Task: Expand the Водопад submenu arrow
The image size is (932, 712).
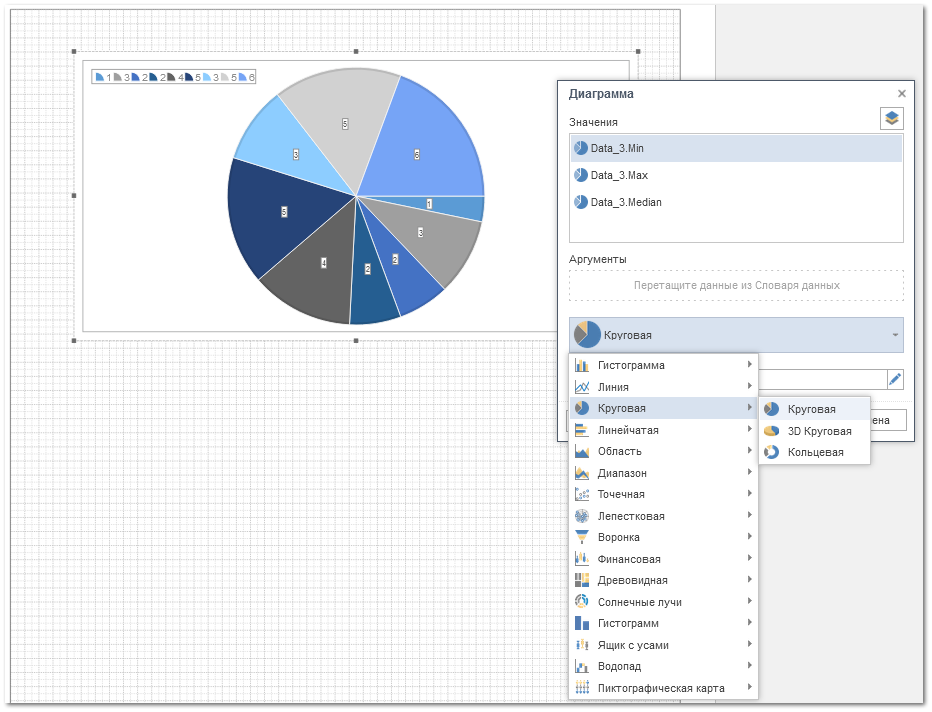Action: (749, 666)
